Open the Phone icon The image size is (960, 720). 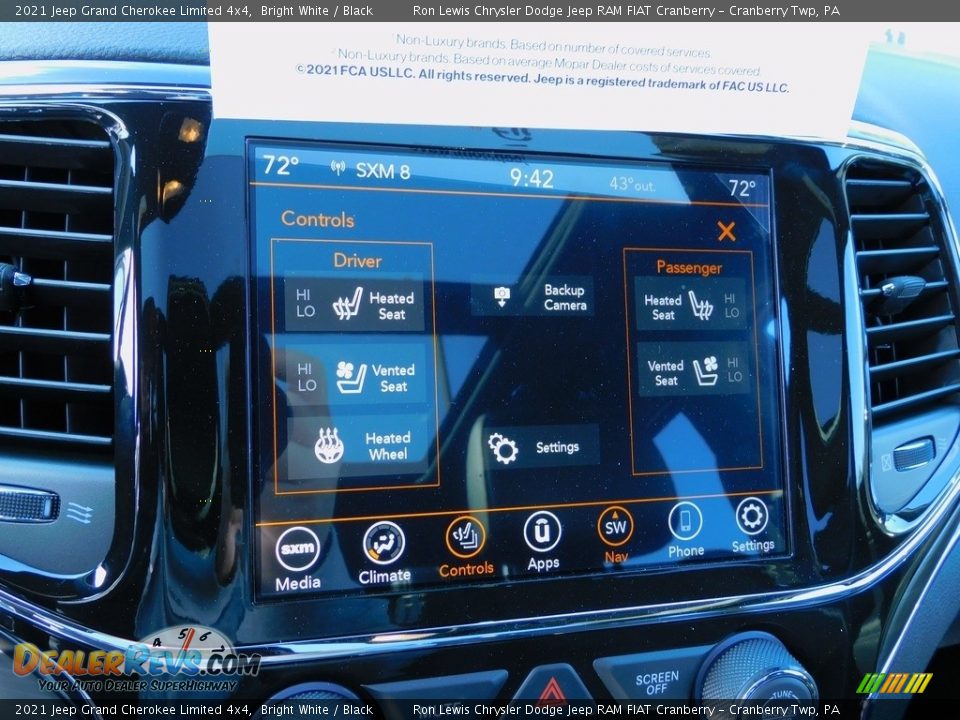coord(685,522)
